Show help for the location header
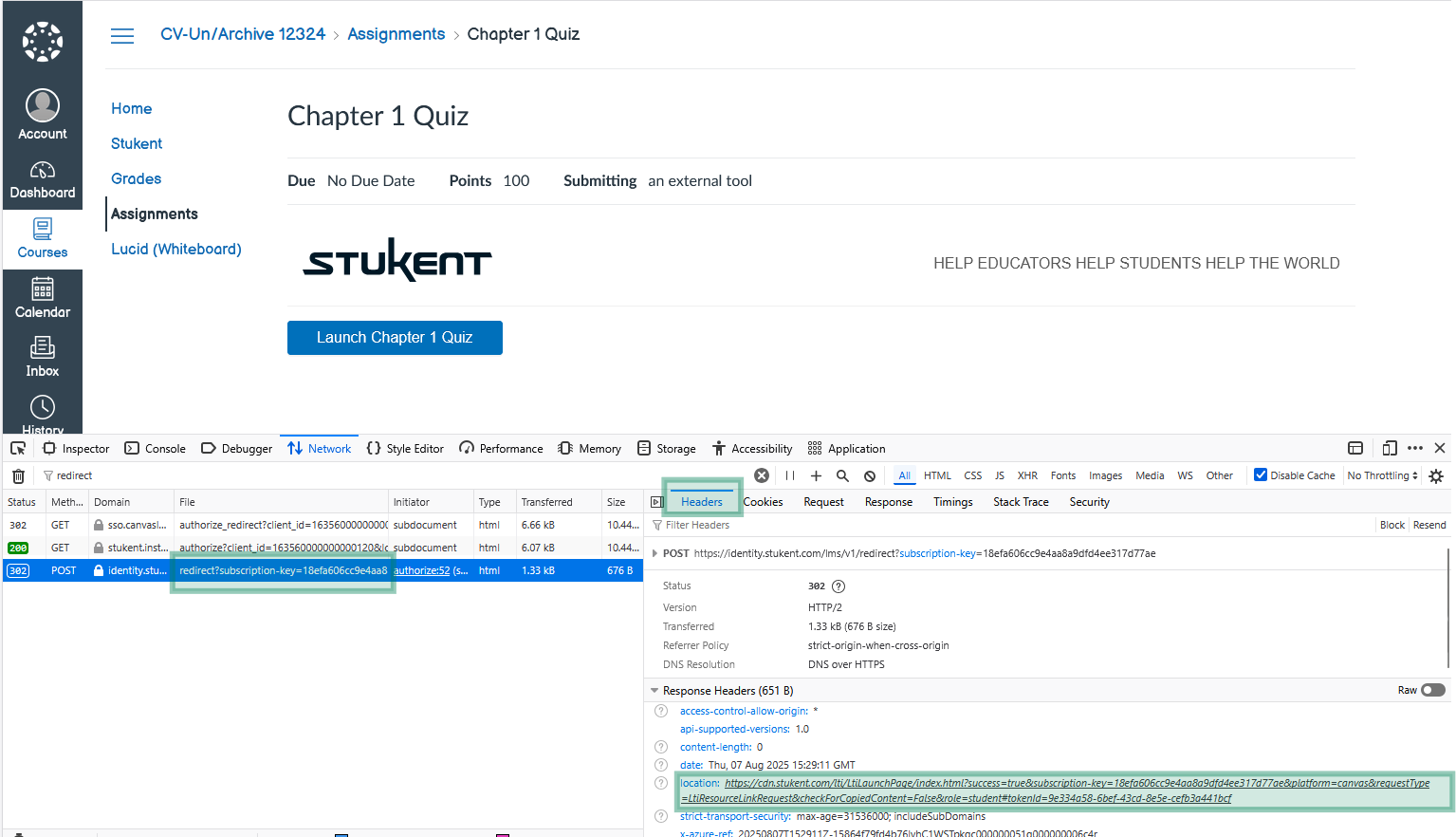The image size is (1456, 837). (661, 783)
